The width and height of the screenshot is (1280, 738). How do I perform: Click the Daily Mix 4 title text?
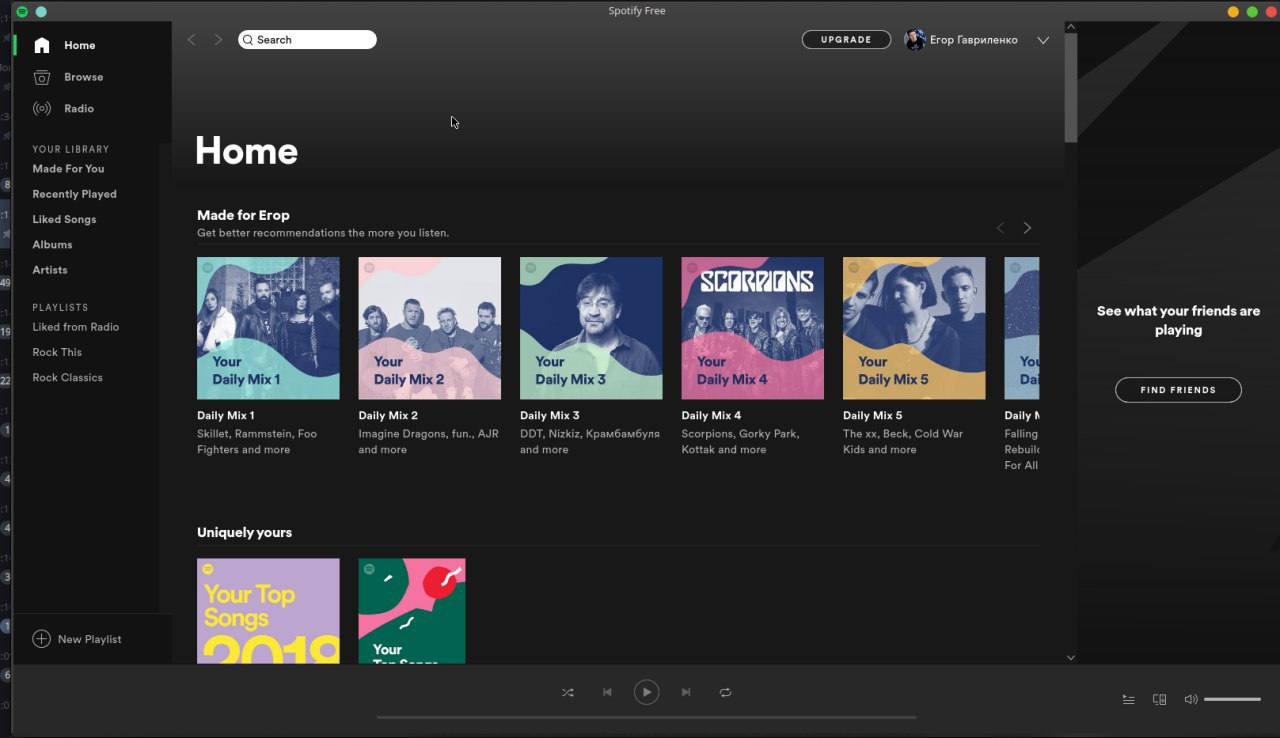712,415
